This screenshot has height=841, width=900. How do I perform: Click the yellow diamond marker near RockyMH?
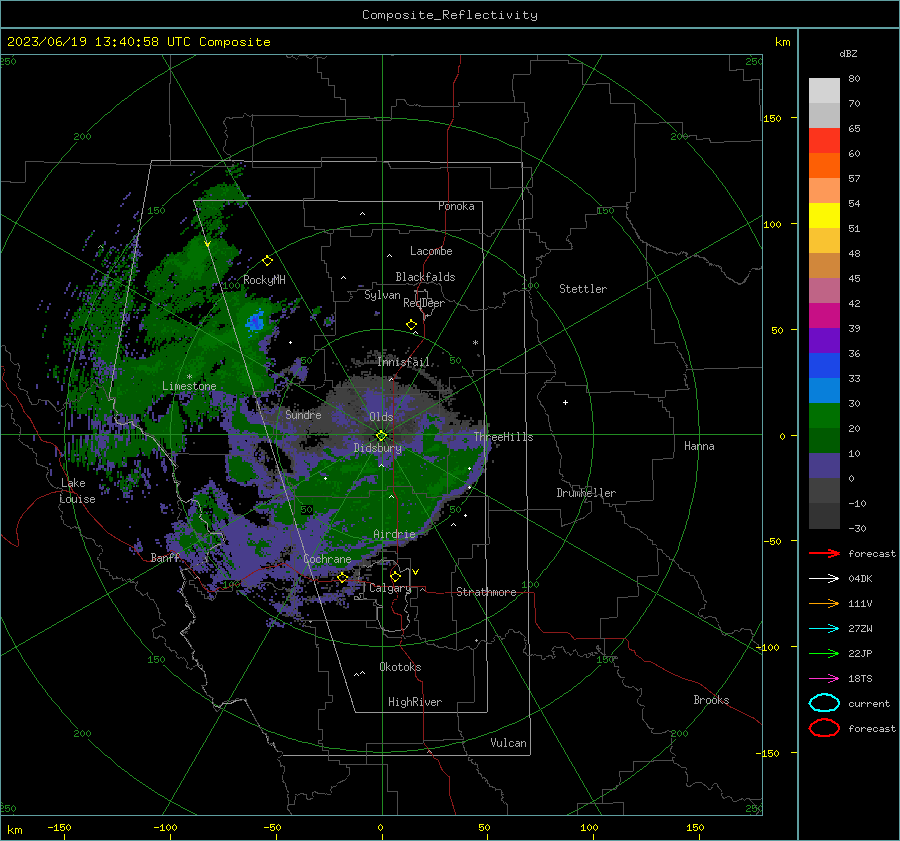point(267,261)
